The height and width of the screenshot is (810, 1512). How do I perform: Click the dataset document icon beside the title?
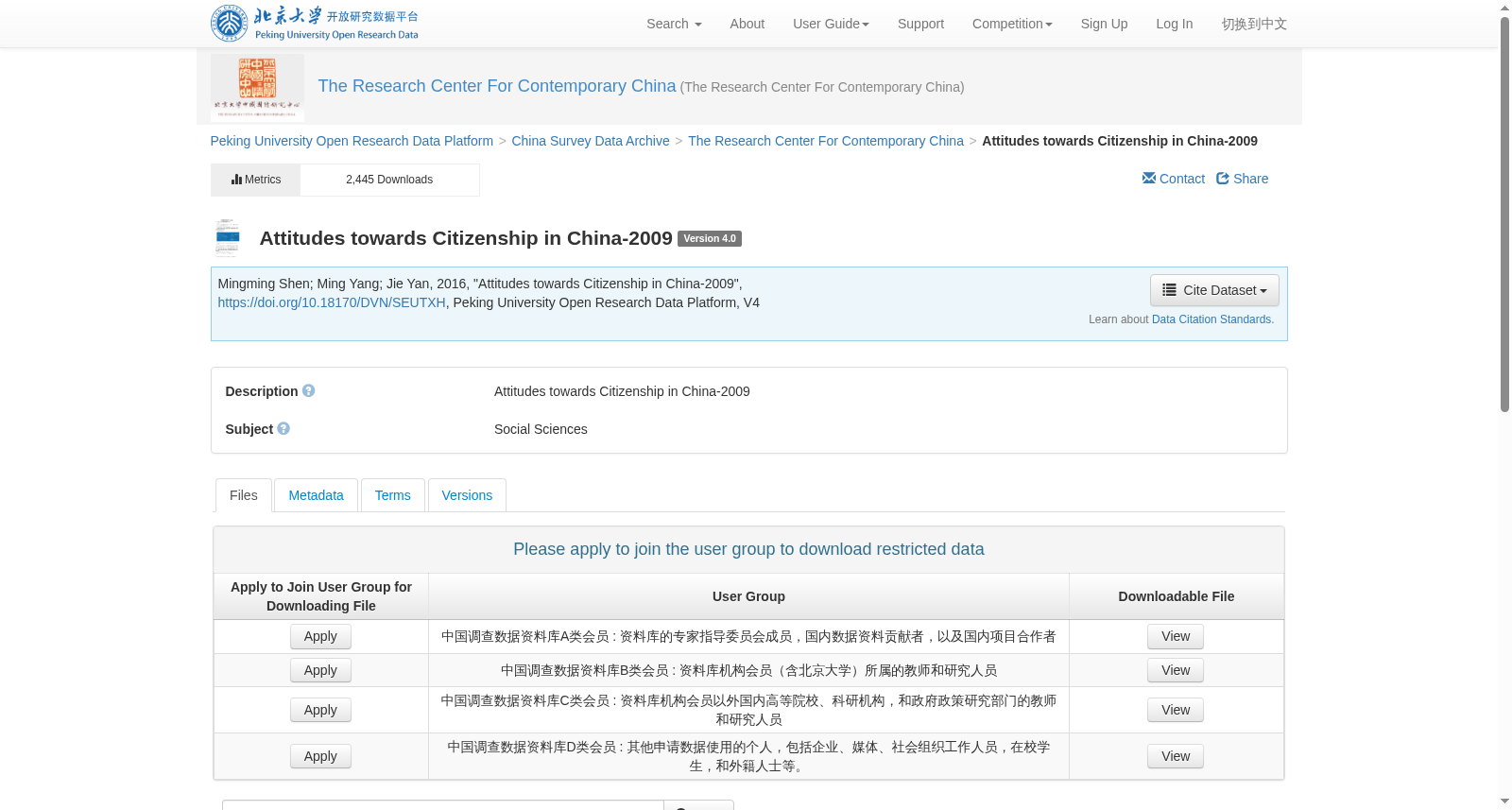228,238
